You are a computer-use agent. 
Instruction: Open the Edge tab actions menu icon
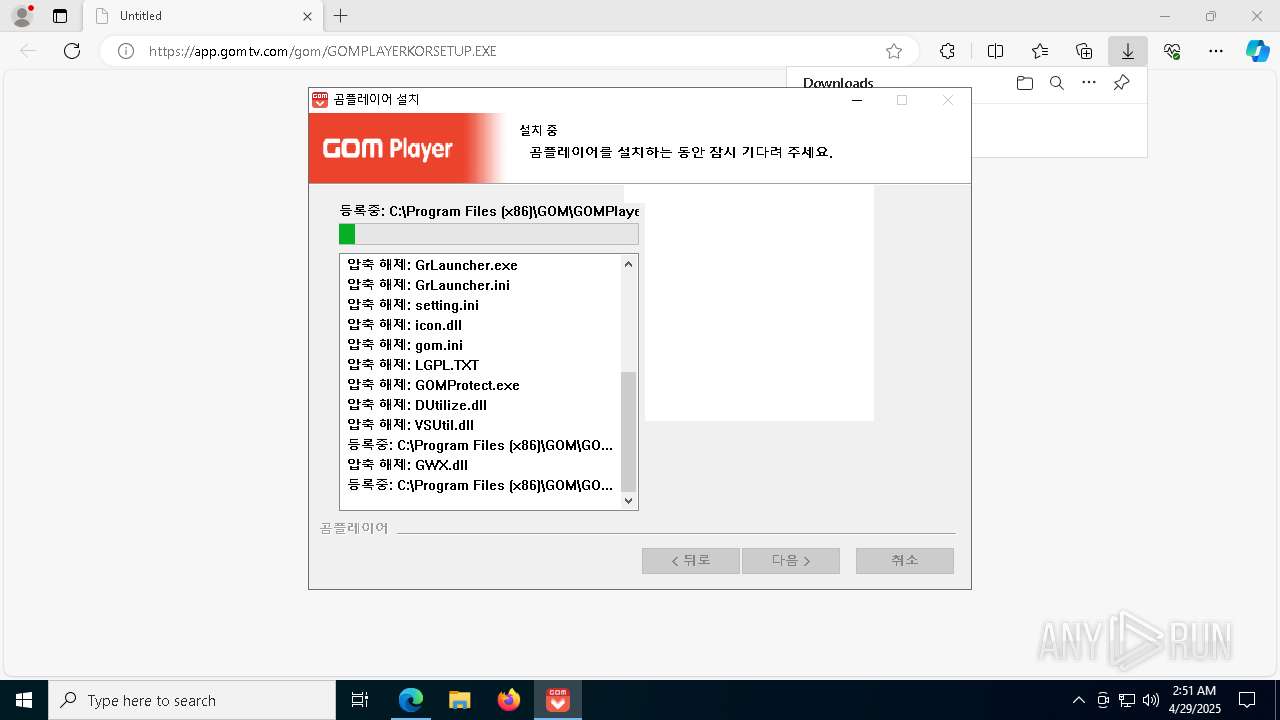pos(60,16)
